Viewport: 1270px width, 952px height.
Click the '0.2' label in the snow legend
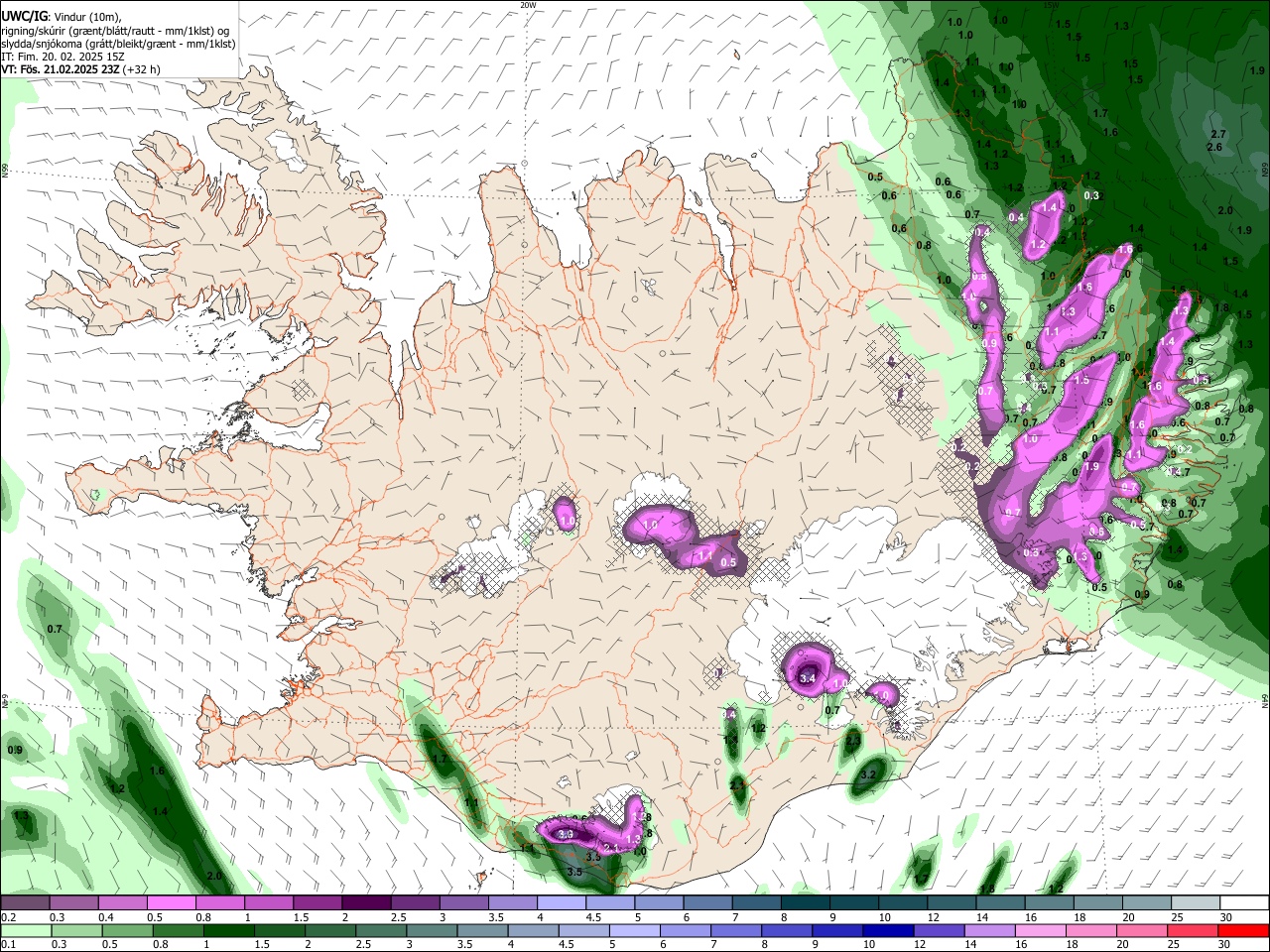(8, 917)
